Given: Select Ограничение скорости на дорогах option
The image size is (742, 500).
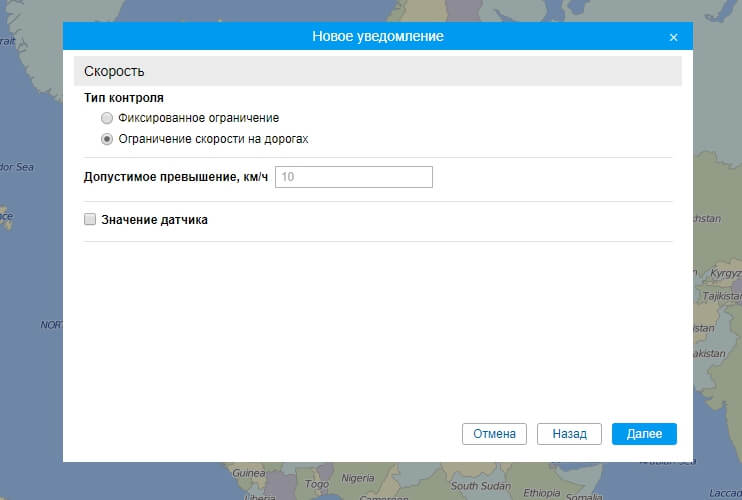Looking at the screenshot, I should coord(107,139).
